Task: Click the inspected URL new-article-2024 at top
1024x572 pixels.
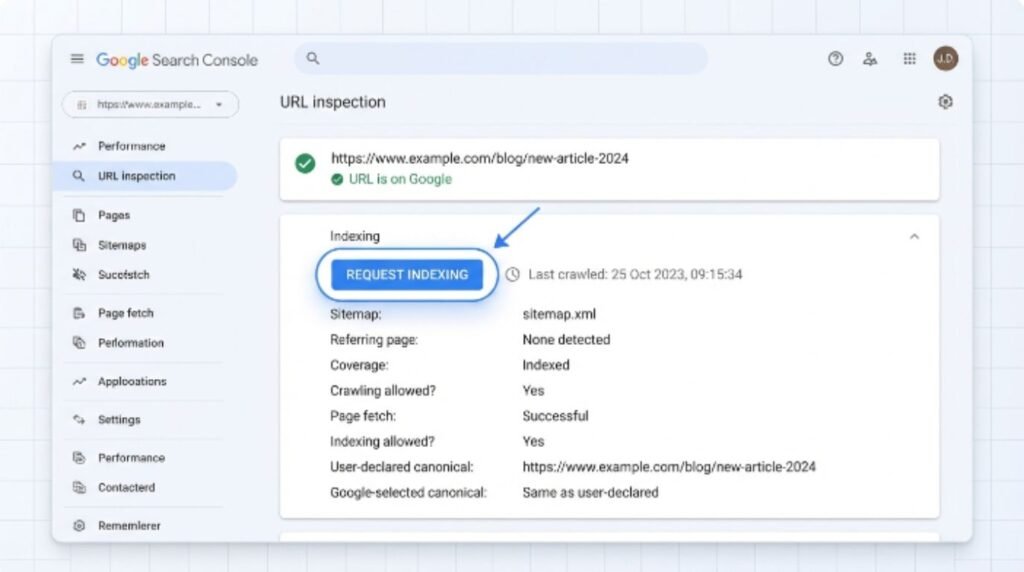Action: (479, 159)
